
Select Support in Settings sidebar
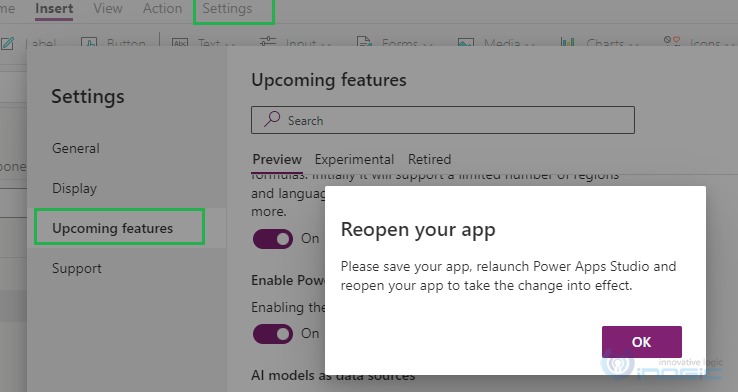pos(77,268)
